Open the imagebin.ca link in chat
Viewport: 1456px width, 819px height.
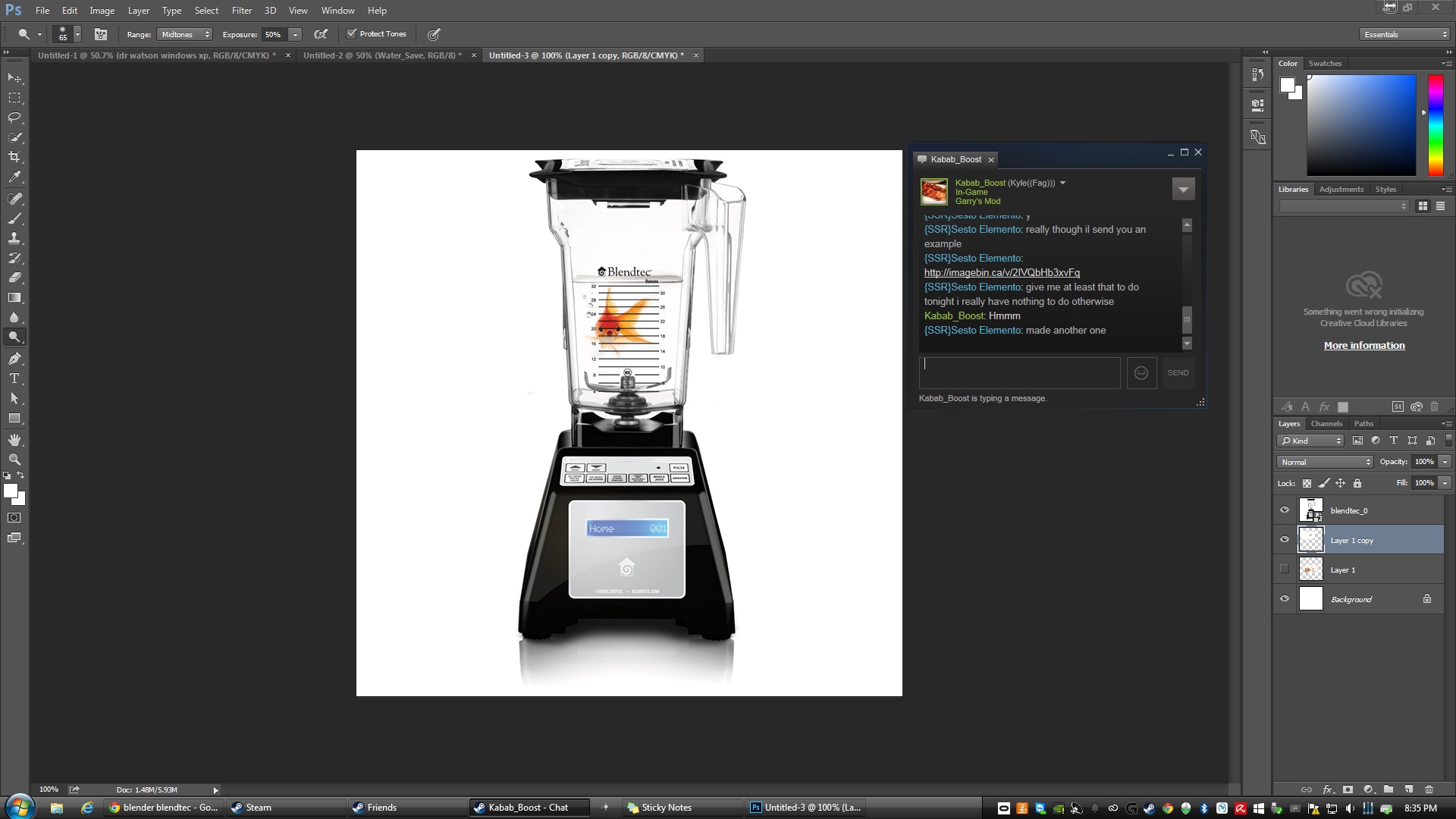coord(1002,272)
